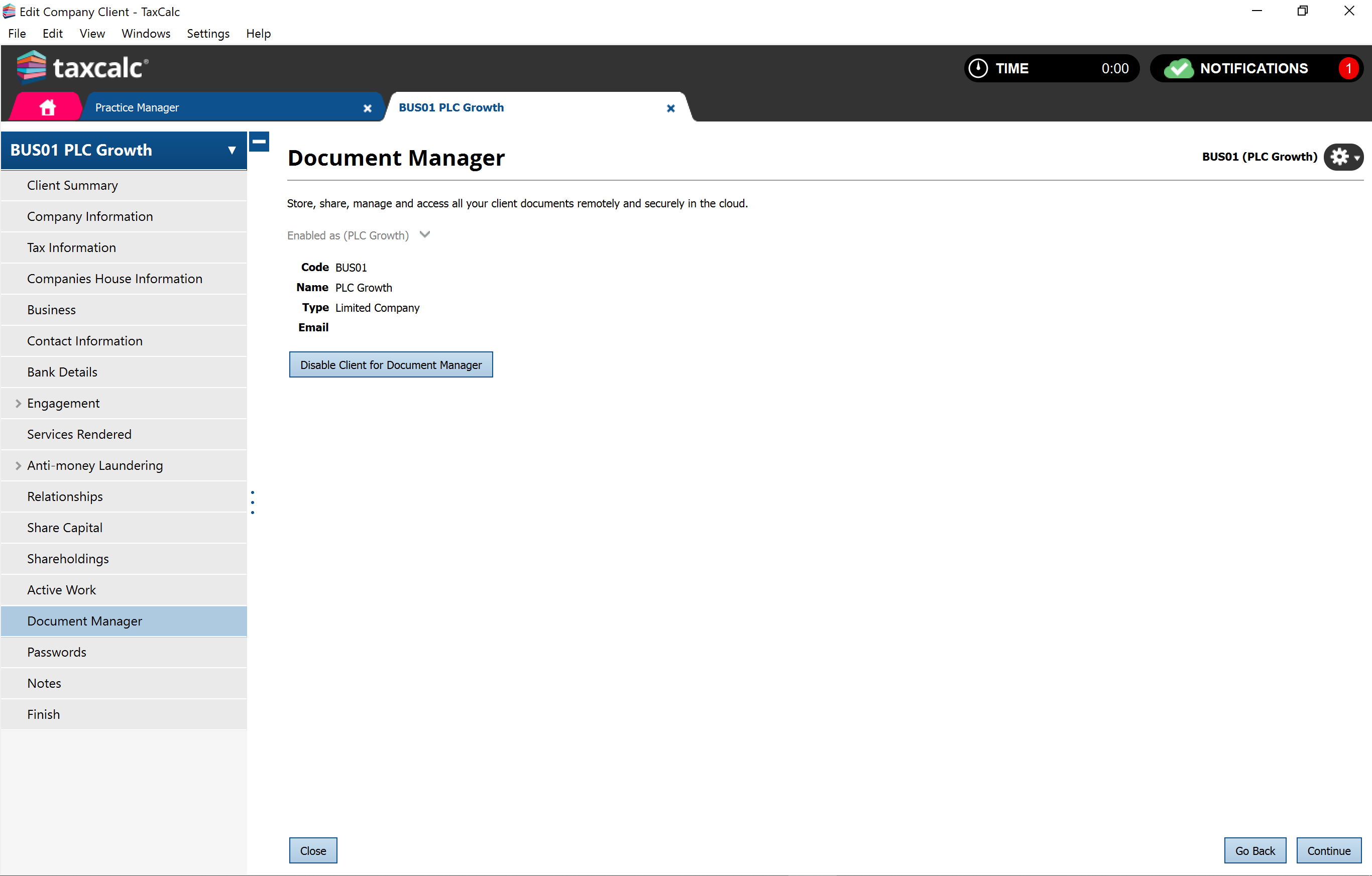
Task: Open Company Information page
Action: [x=124, y=216]
